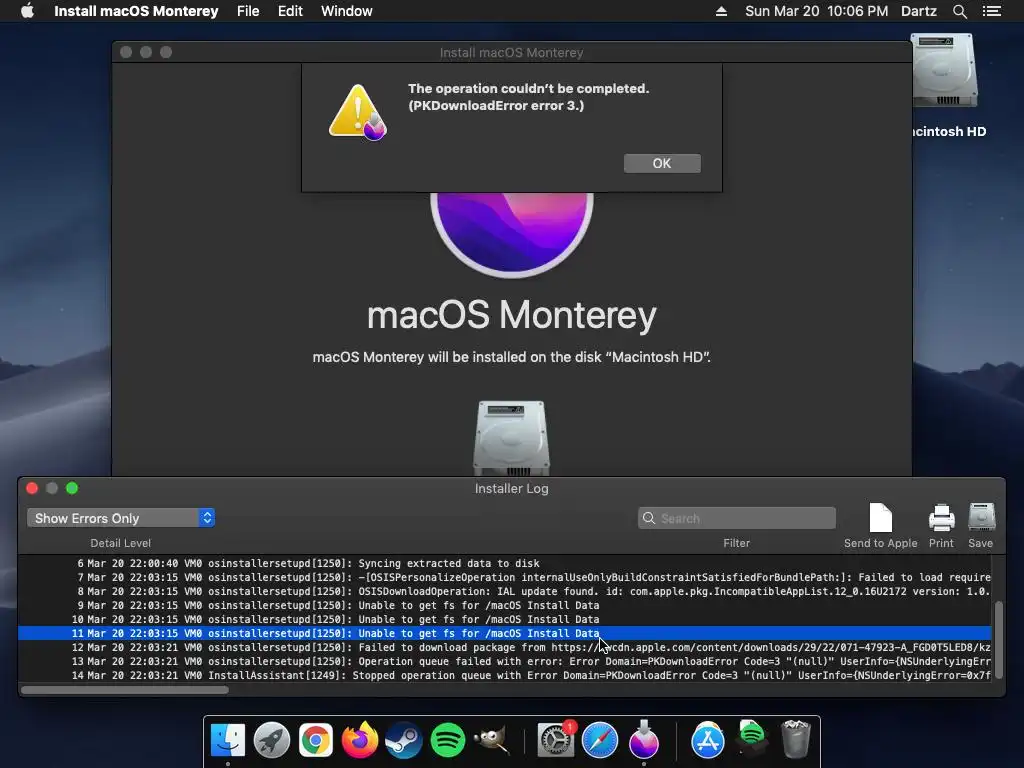1024x768 pixels.
Task: Click the Print icon in Installer Log
Action: 941,518
